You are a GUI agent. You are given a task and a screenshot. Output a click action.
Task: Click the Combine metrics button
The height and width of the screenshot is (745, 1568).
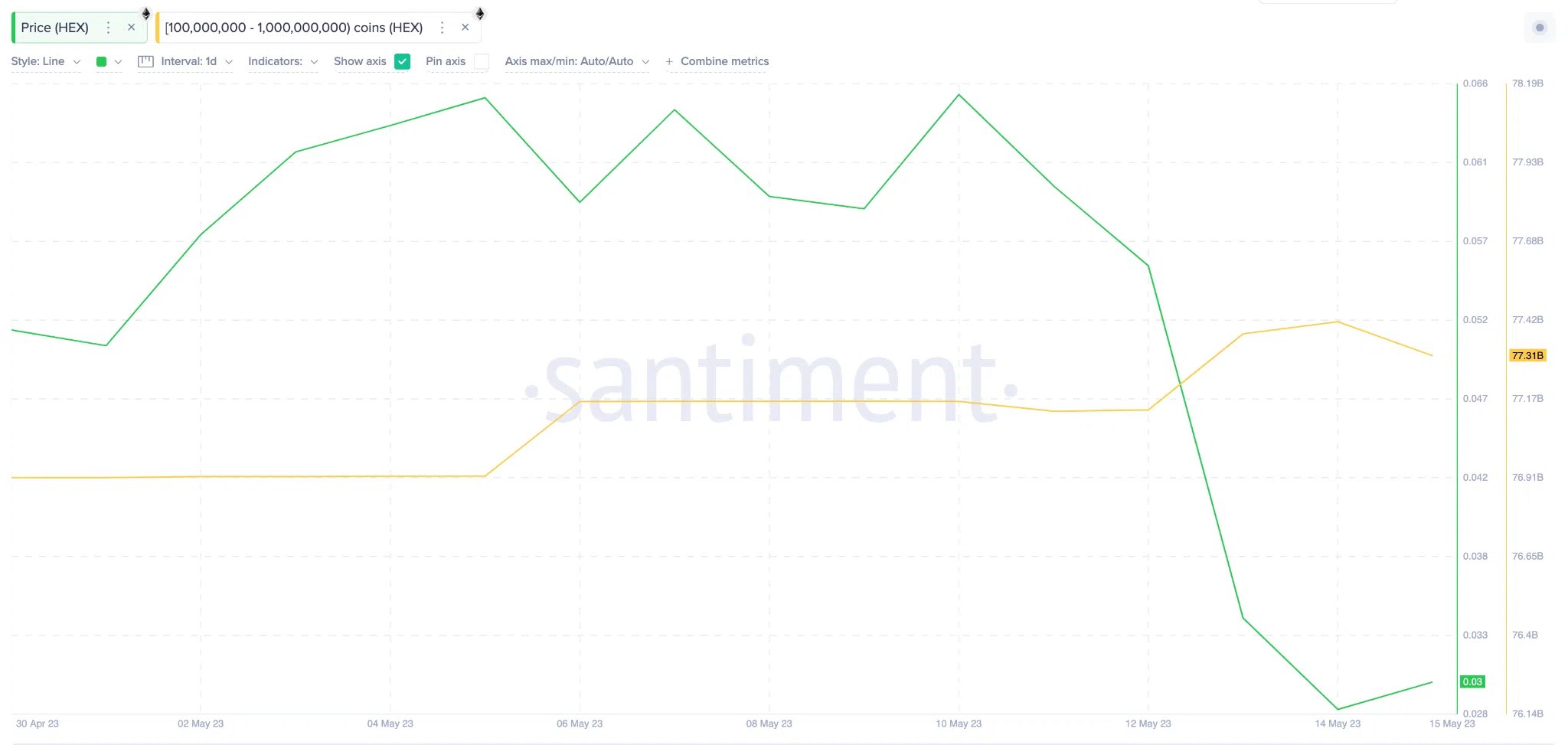724,61
